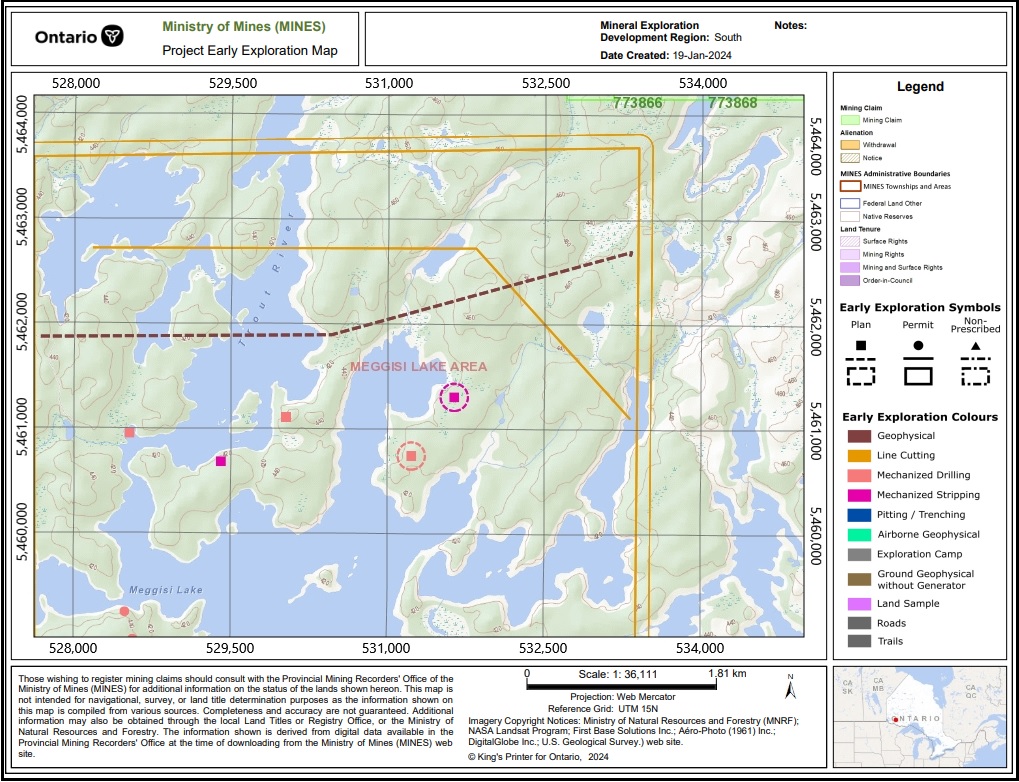Pick the Mechanized Stripping magenta swatch
Screen dimensions: 1019x782
pos(858,495)
